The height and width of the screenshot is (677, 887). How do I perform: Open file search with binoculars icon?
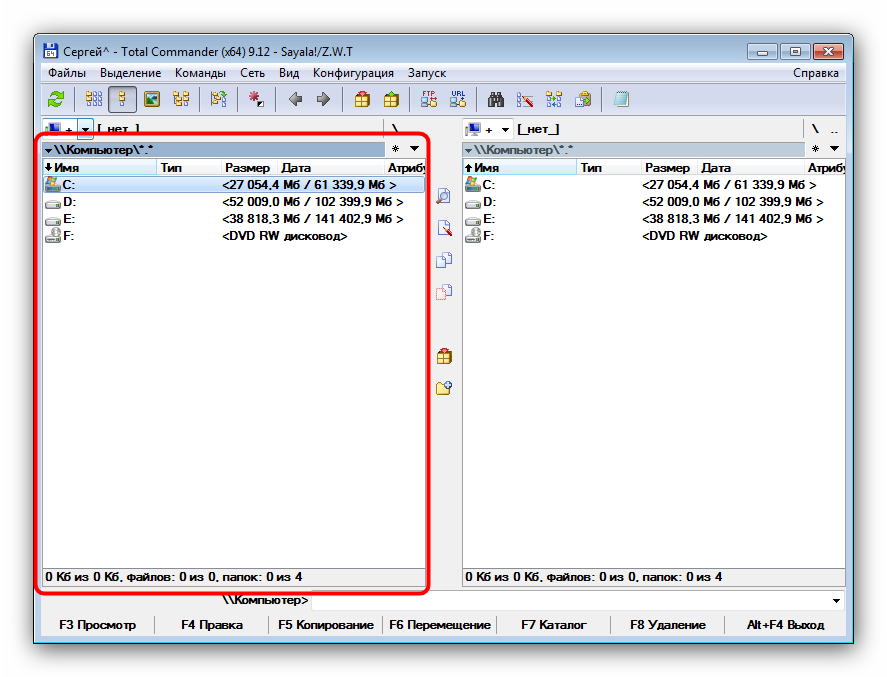pyautogui.click(x=496, y=100)
